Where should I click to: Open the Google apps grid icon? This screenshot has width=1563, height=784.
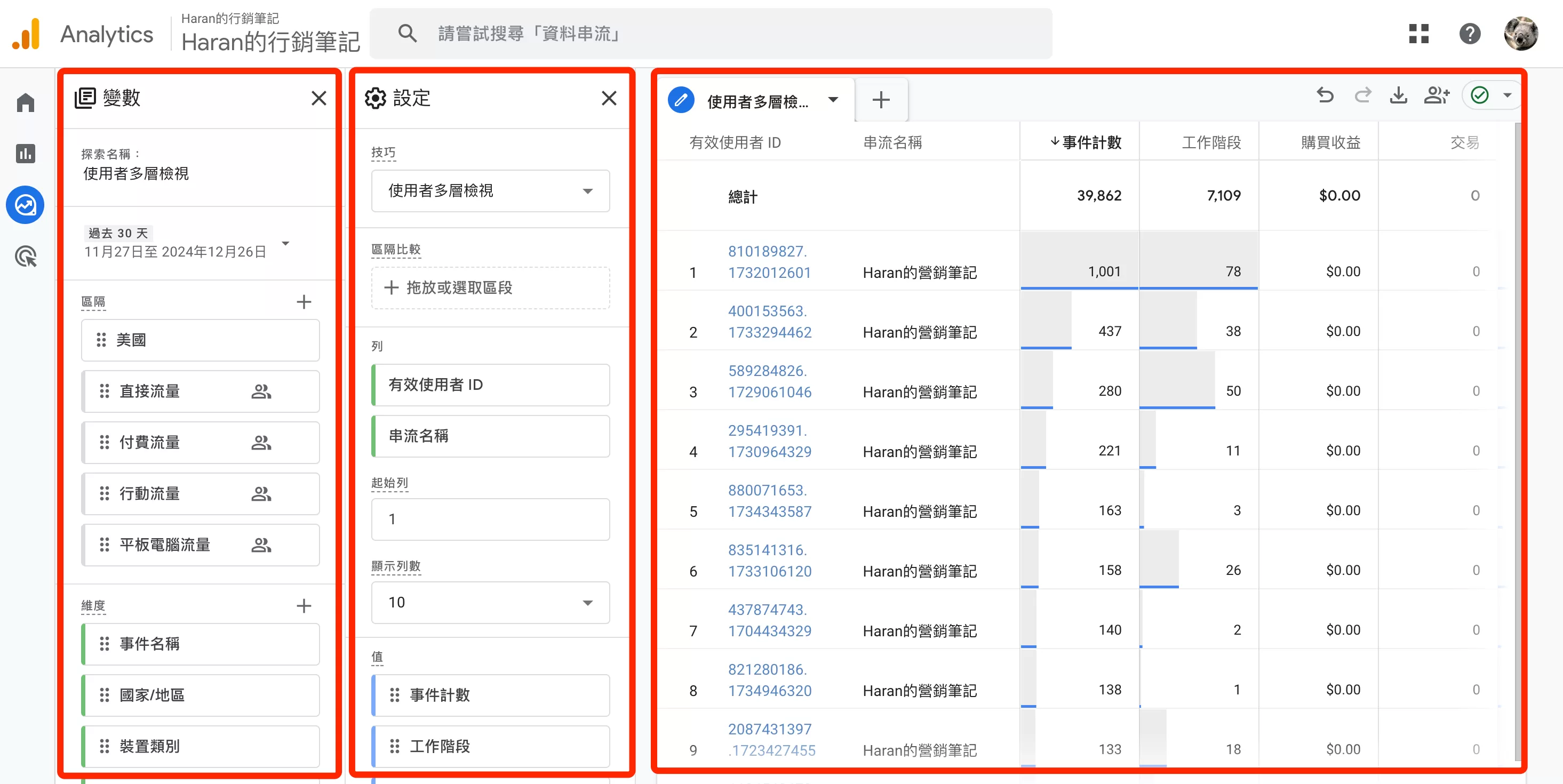click(1418, 34)
